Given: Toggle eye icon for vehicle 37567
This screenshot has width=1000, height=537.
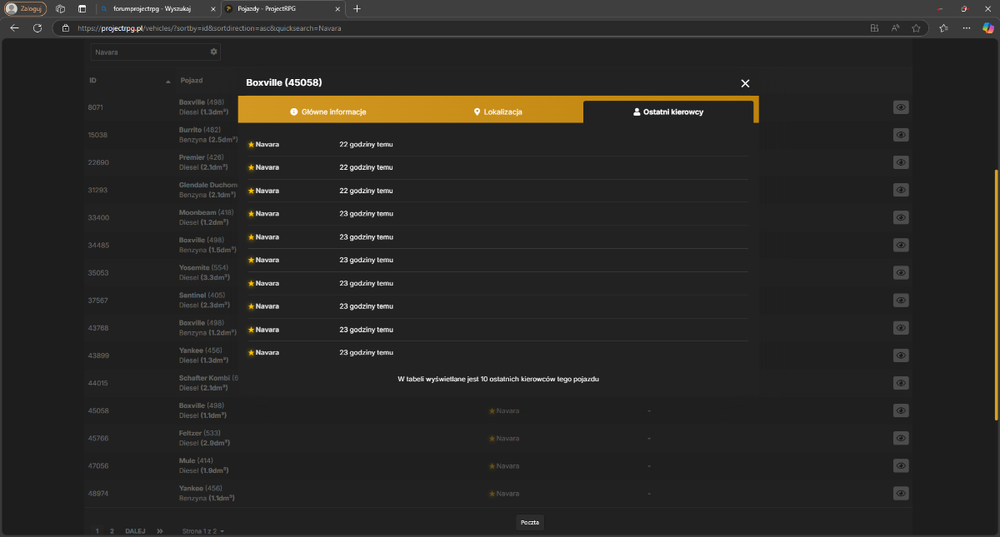Looking at the screenshot, I should point(901,300).
